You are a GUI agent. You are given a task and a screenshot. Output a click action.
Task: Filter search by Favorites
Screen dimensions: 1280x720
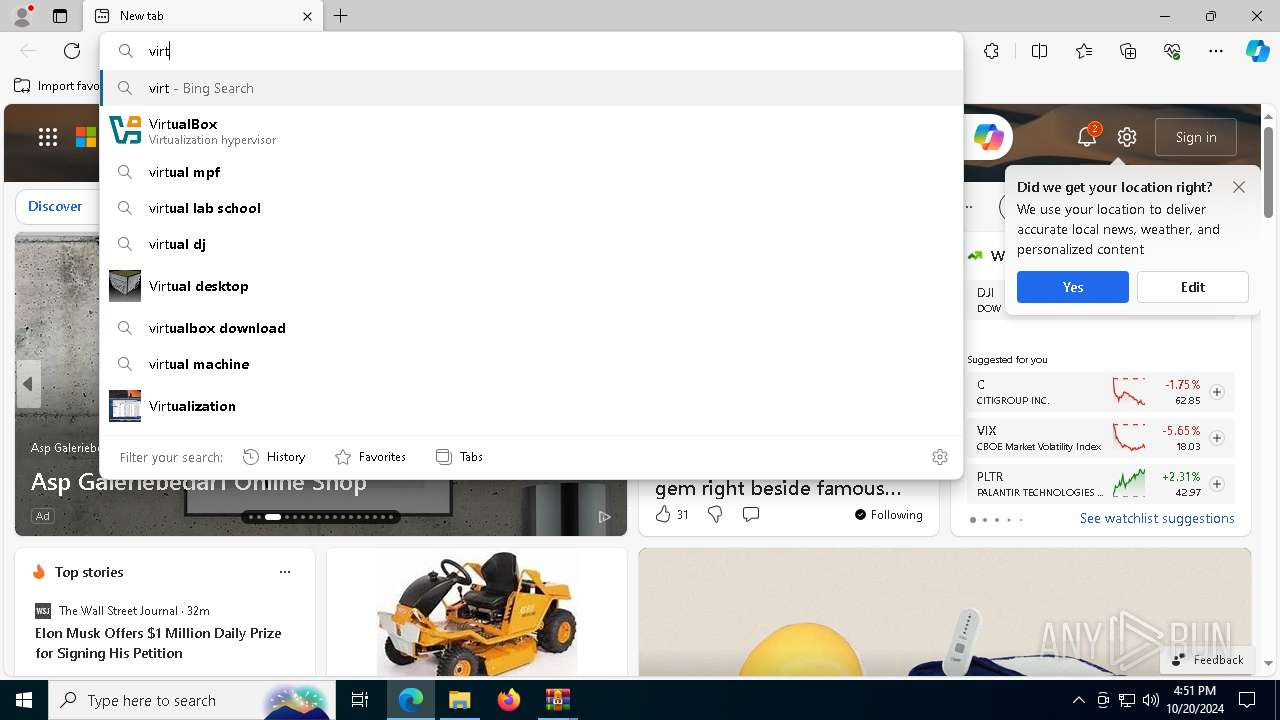[x=370, y=457]
